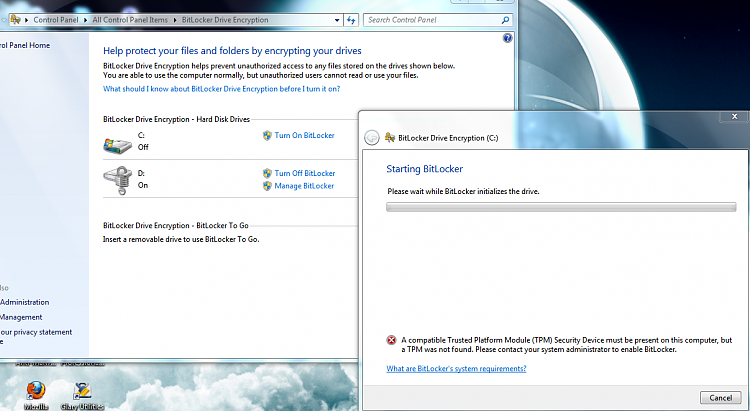Expand the arrow after All Control Panel Items
Image resolution: width=750 pixels, height=411 pixels.
[x=175, y=20]
